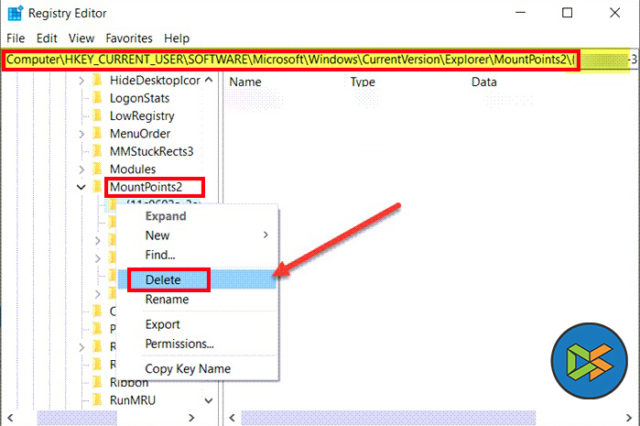Minimize the Registry Editor window
The image size is (640, 426).
pos(520,13)
